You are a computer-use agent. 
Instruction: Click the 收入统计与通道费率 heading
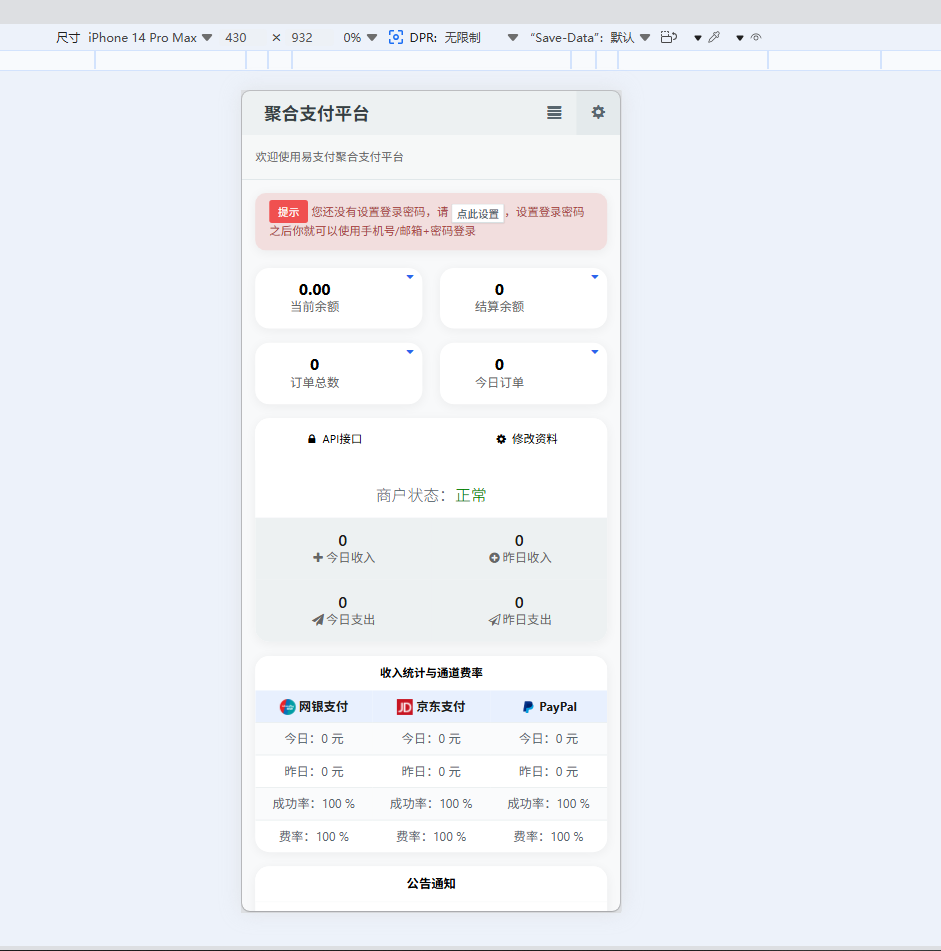(431, 673)
